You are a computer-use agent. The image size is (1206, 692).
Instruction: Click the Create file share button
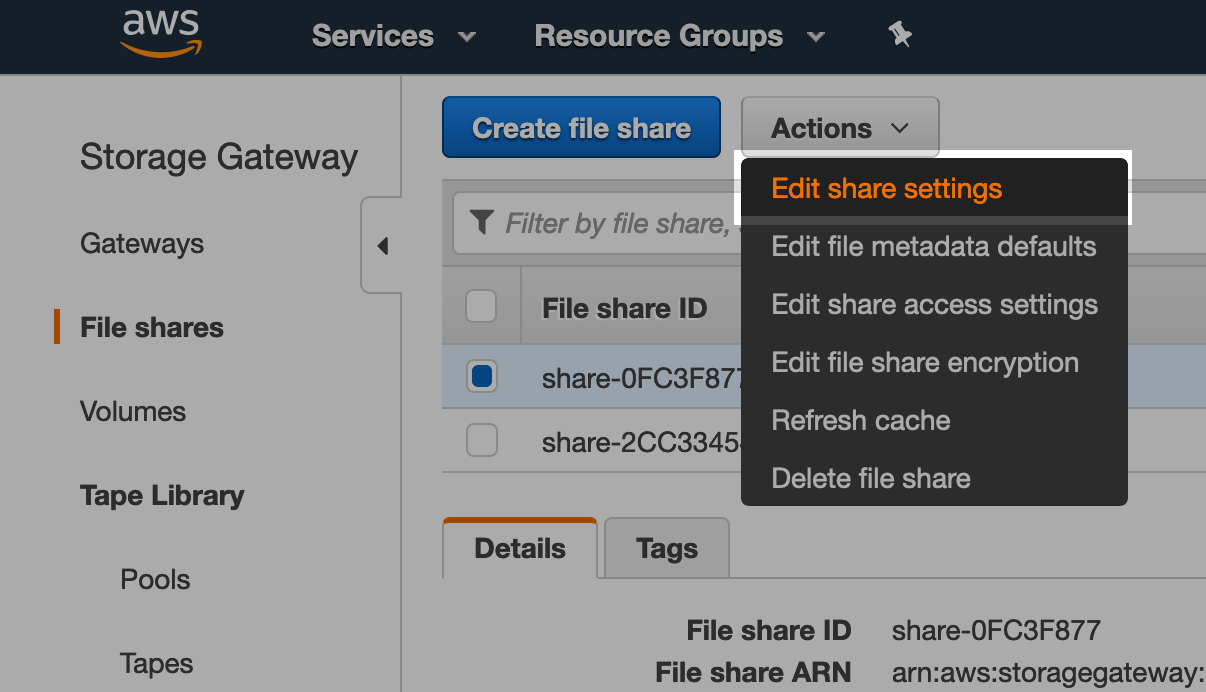(x=581, y=127)
